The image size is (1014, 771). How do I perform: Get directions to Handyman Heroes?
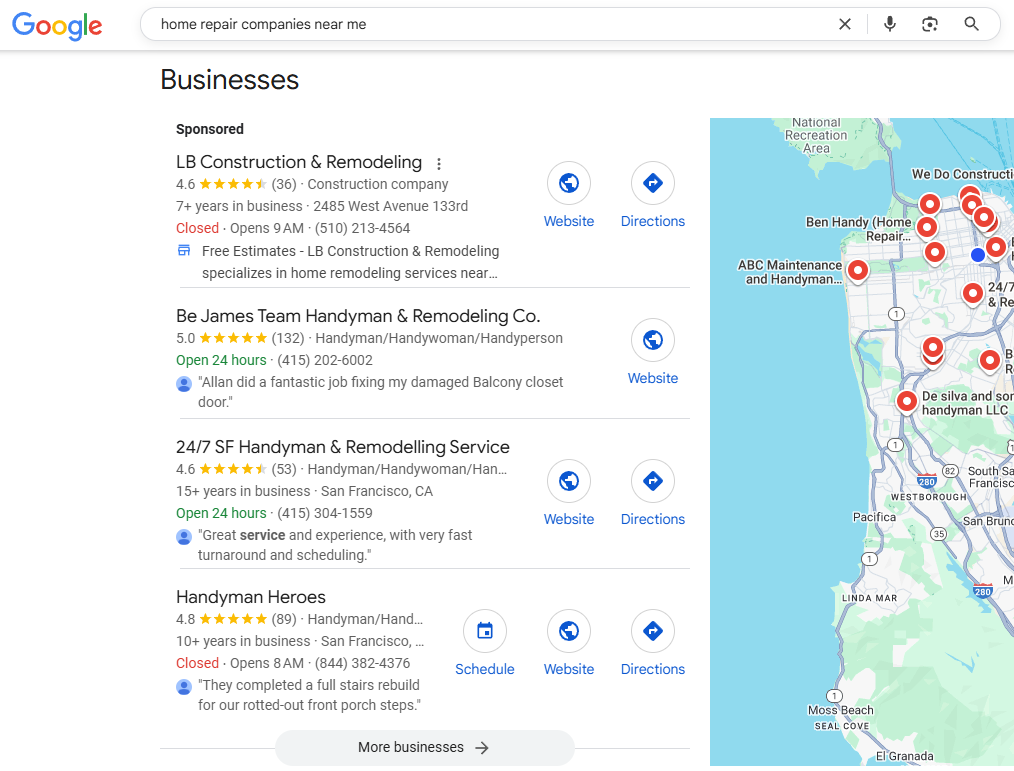[652, 631]
